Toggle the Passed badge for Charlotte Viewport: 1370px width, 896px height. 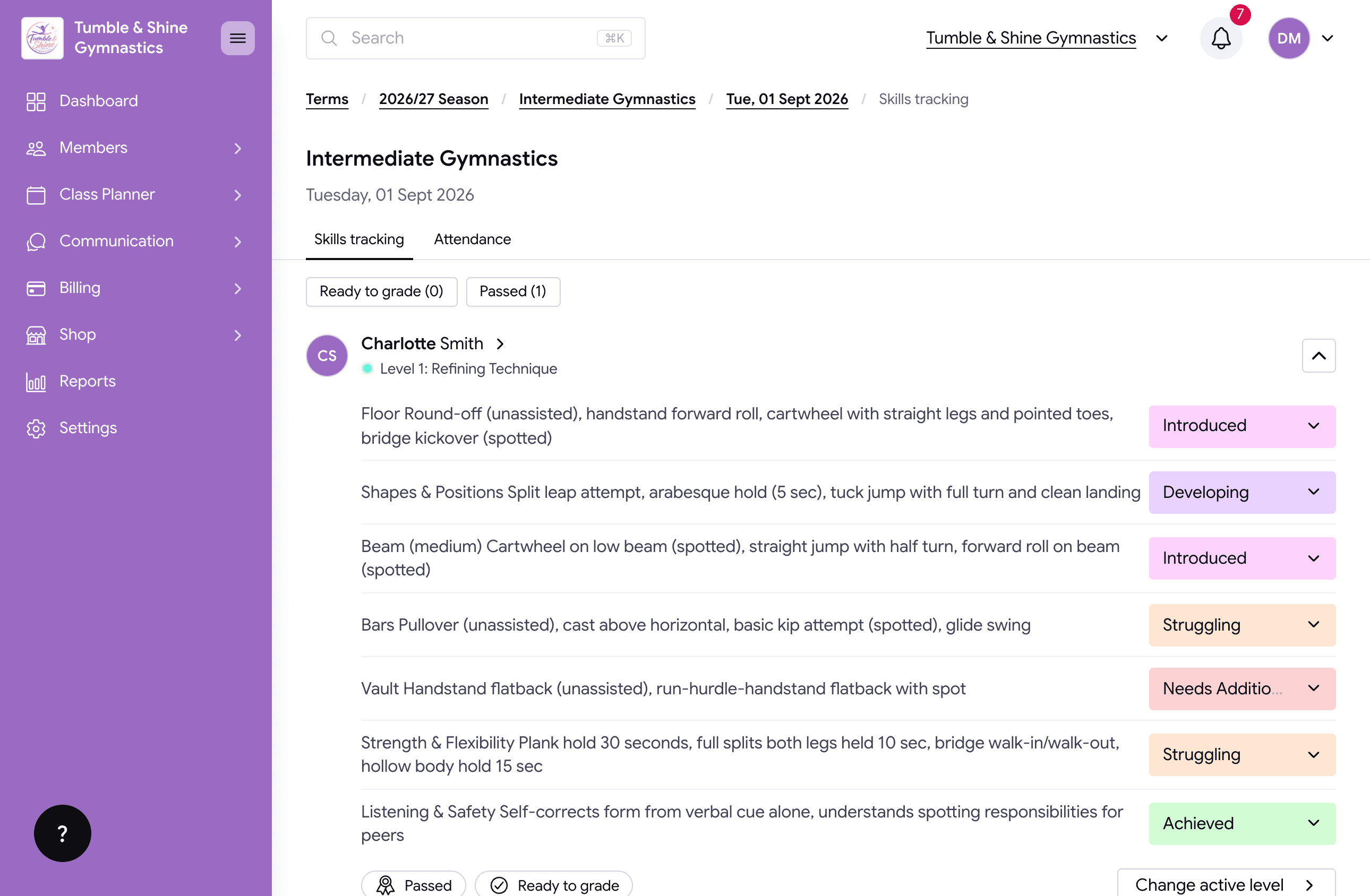[413, 884]
